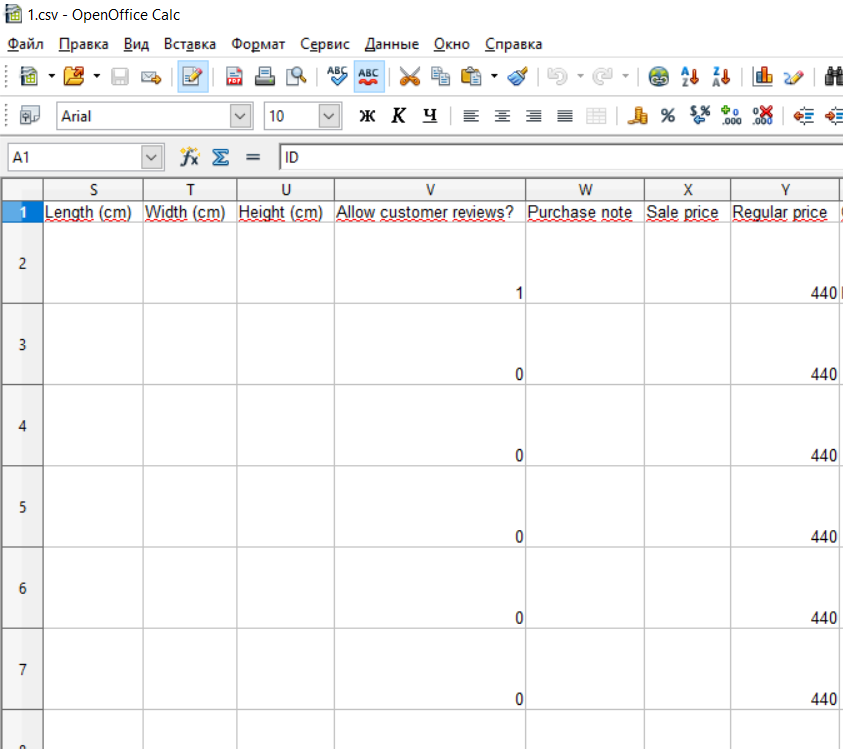Open the Файл menu
The height and width of the screenshot is (749, 843).
[x=25, y=44]
